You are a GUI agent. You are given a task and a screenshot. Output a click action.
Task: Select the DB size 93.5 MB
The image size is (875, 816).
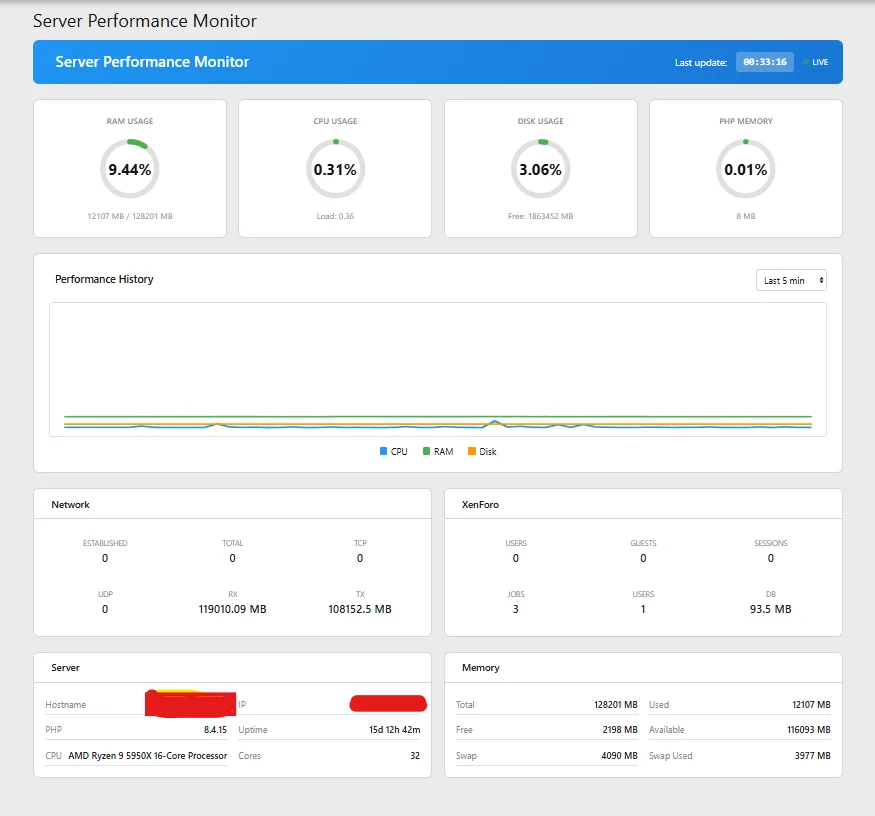tap(771, 609)
